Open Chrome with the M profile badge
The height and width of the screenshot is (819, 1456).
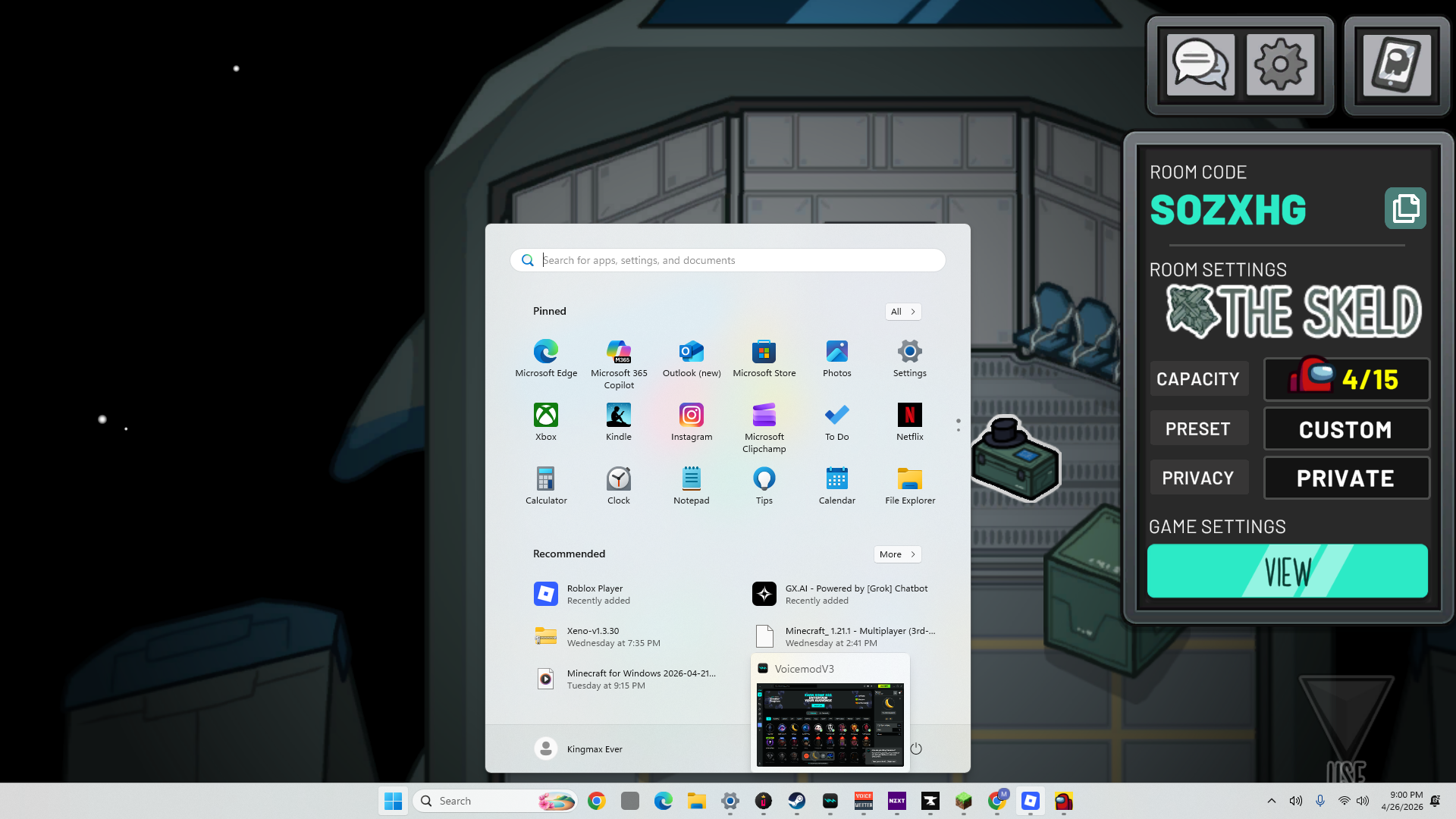coord(997,801)
